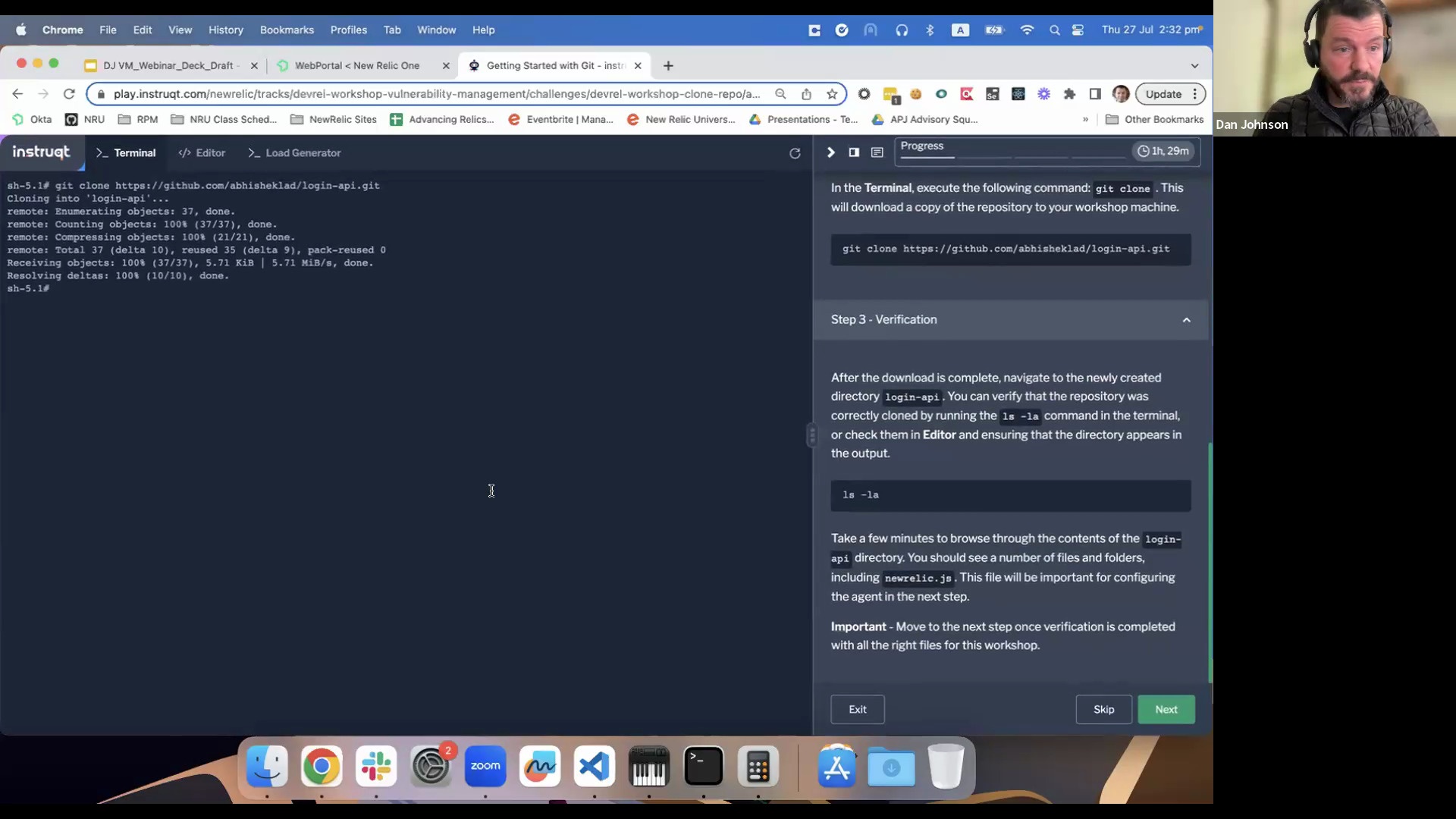Click the green Next button
Viewport: 1456px width, 819px height.
tap(1166, 710)
